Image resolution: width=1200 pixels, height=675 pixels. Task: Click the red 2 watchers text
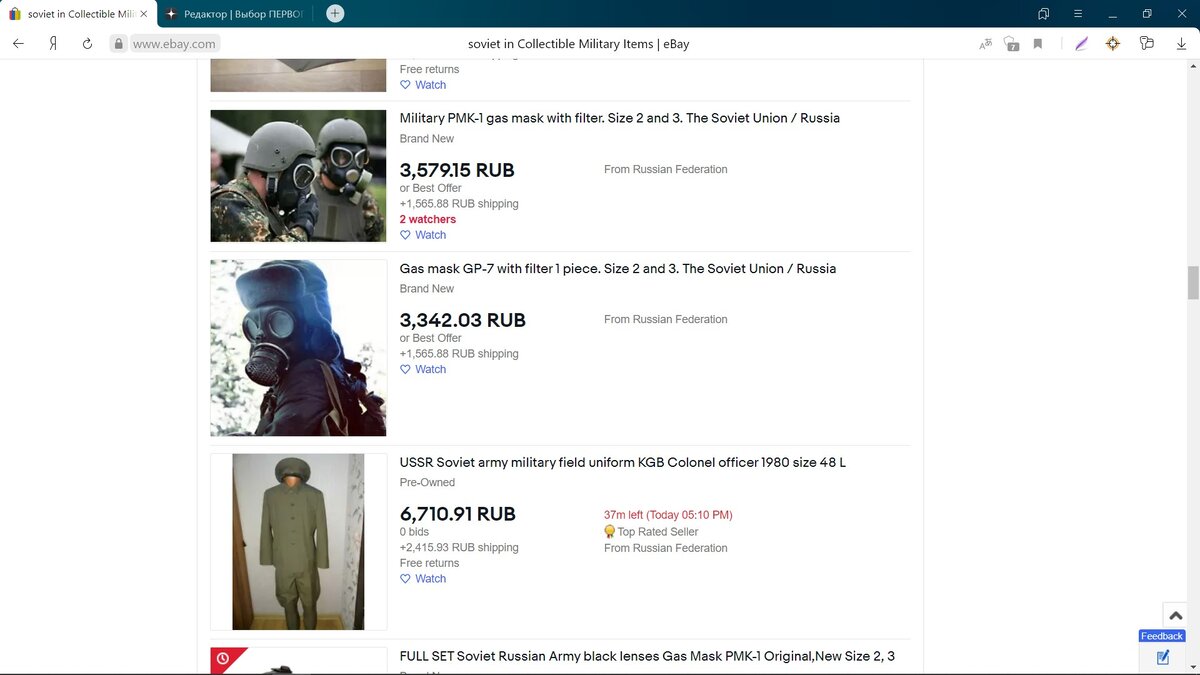(x=428, y=219)
